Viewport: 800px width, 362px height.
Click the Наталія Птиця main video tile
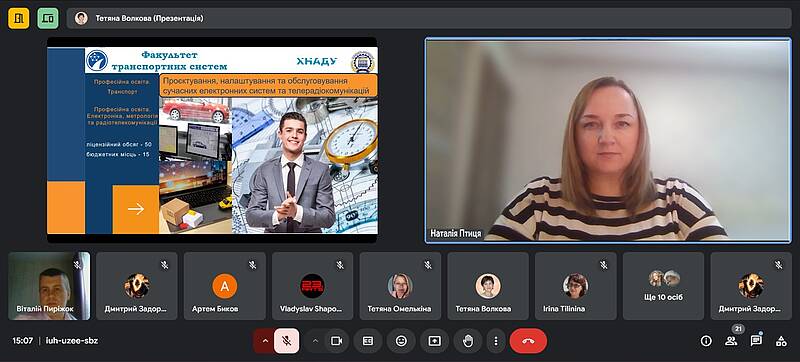pos(608,140)
